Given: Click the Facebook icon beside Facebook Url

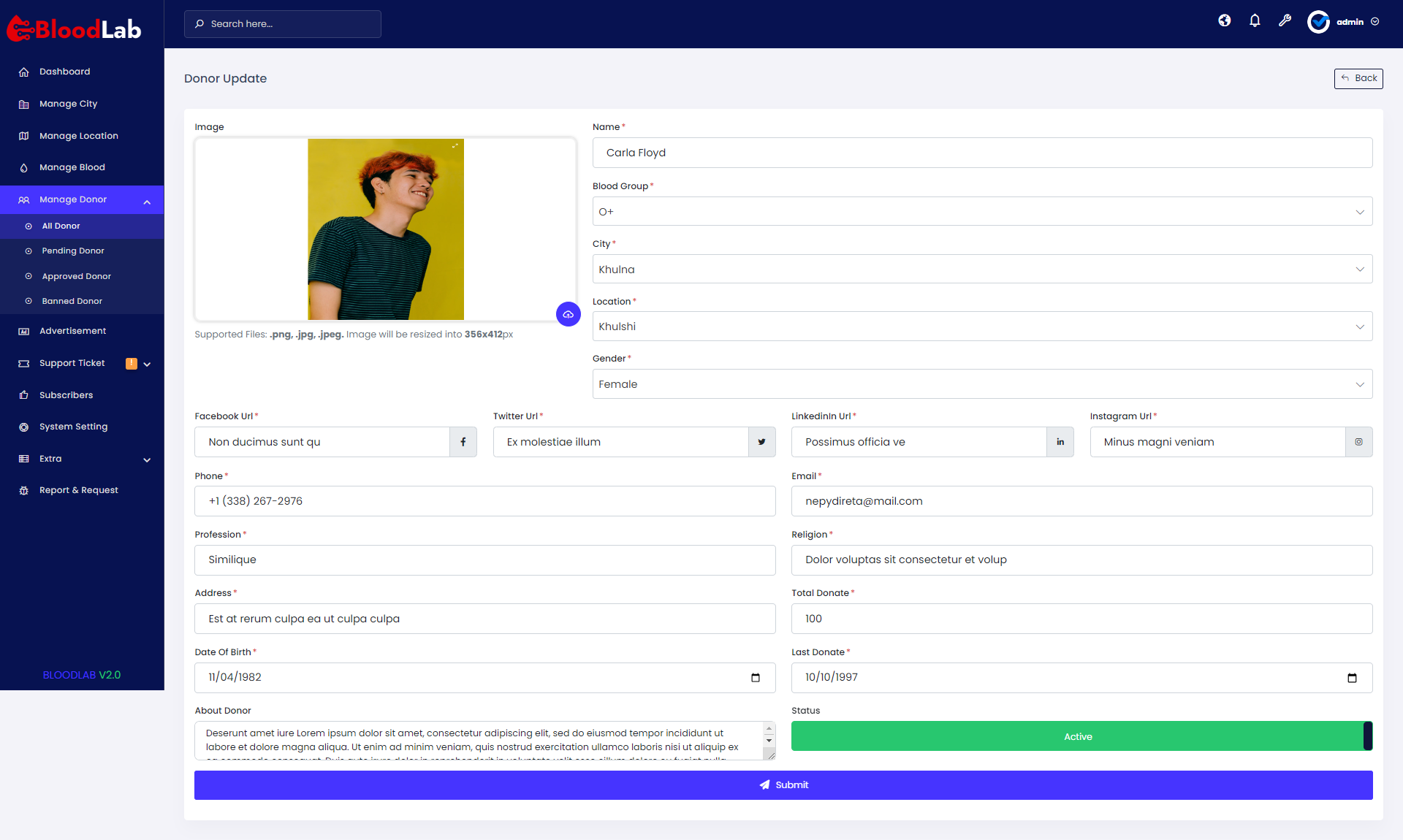Looking at the screenshot, I should coord(463,442).
